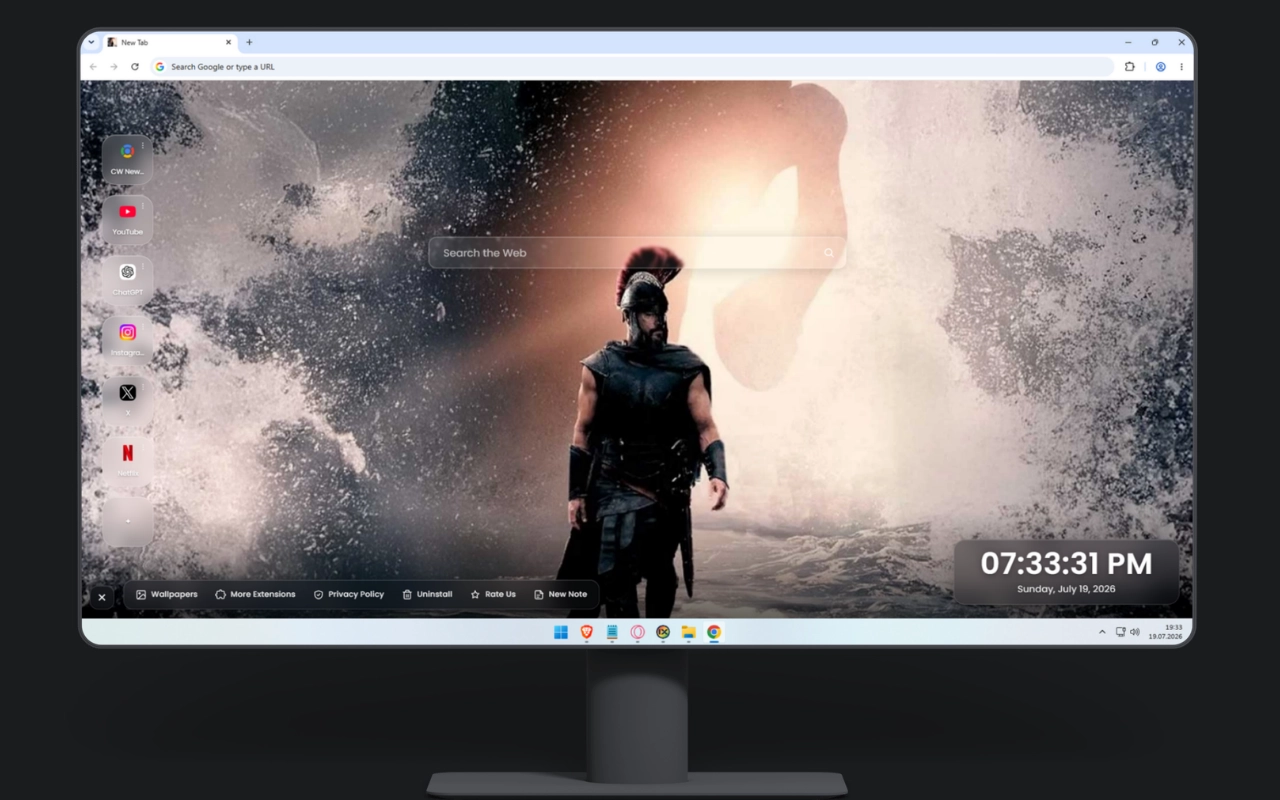Open the YouTube shortcut tile
This screenshot has height=800, width=1280.
[x=127, y=220]
